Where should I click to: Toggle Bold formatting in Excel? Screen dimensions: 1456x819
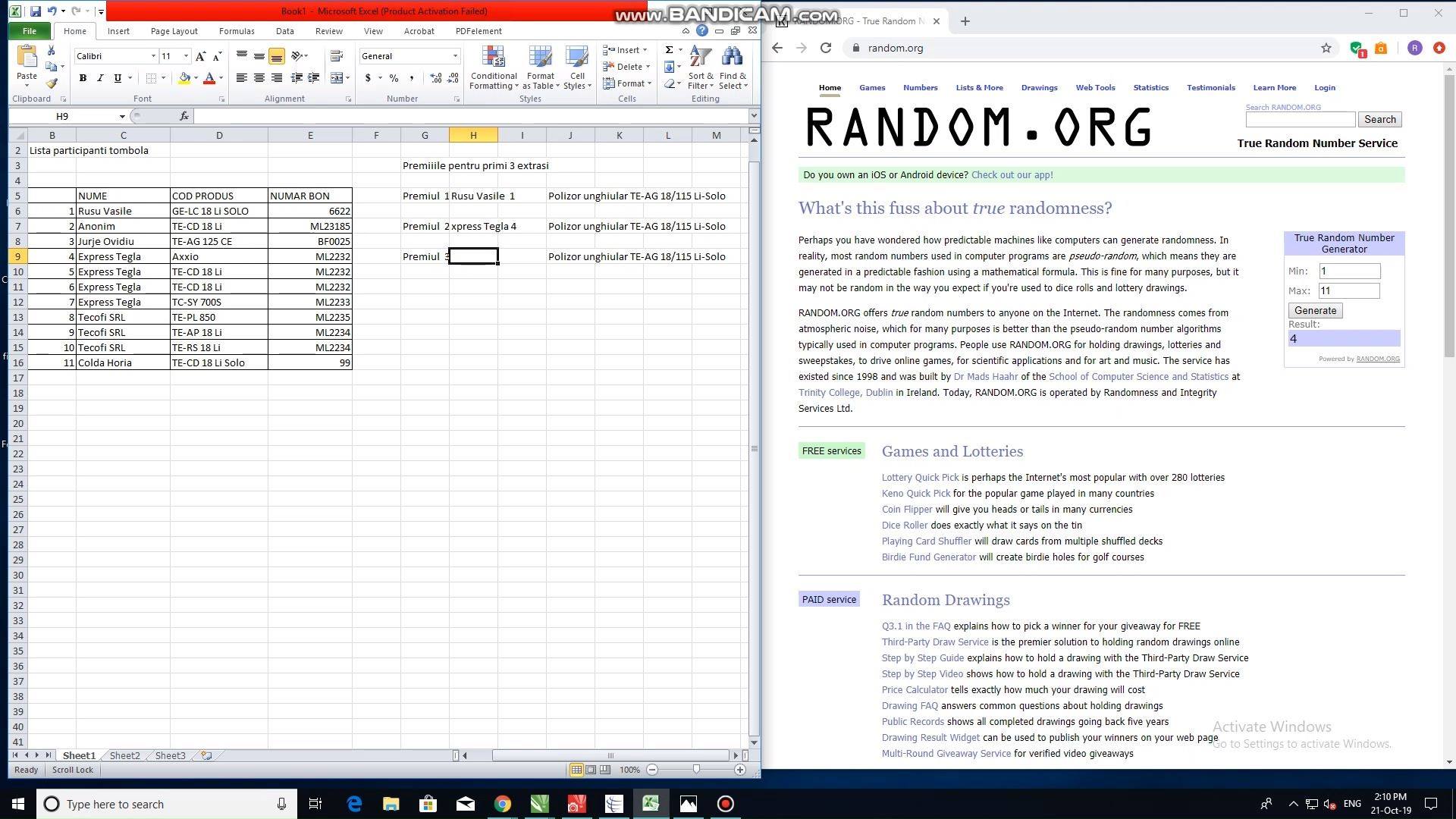click(83, 78)
